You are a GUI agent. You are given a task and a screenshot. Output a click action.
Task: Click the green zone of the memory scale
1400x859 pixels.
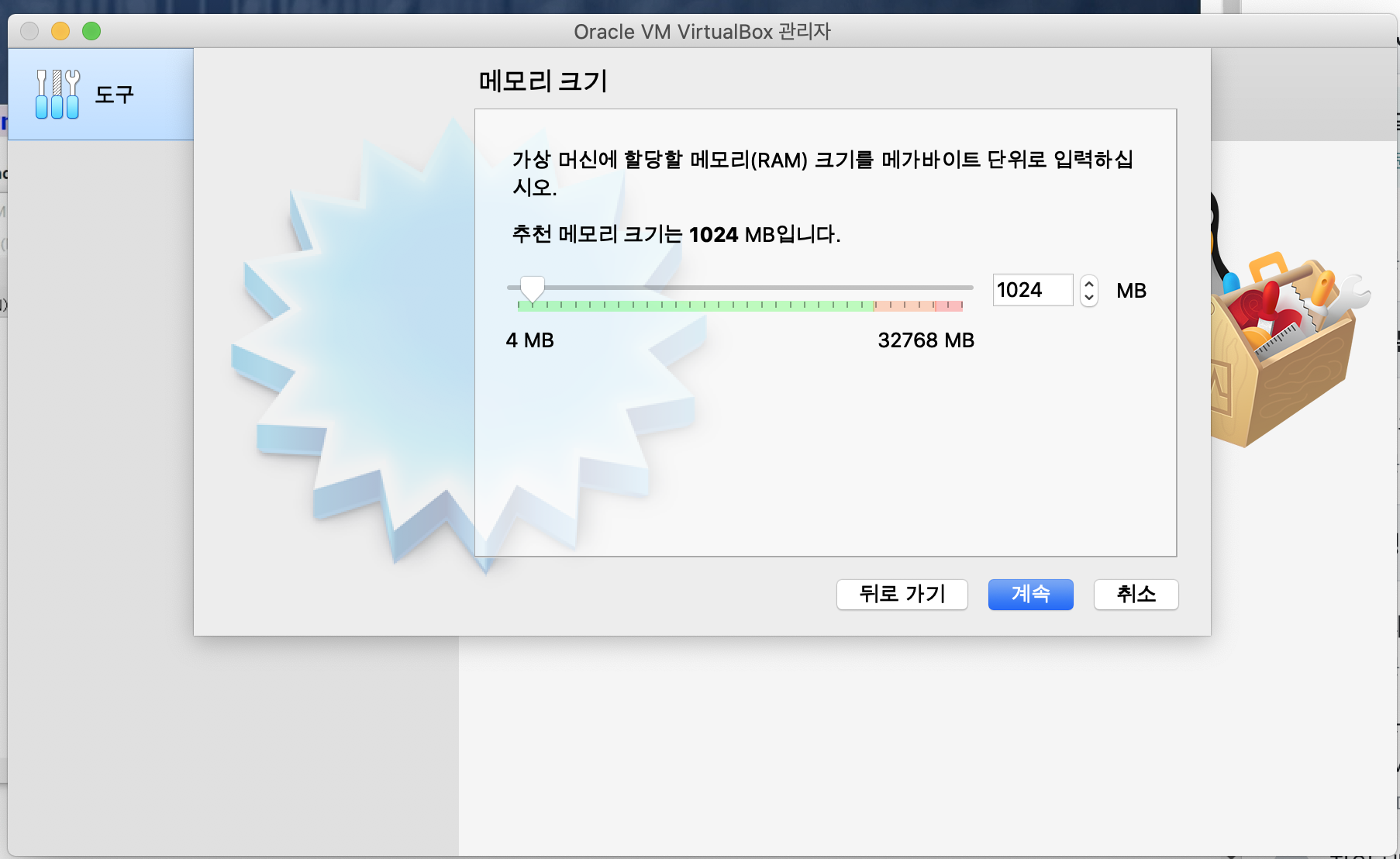click(x=695, y=305)
